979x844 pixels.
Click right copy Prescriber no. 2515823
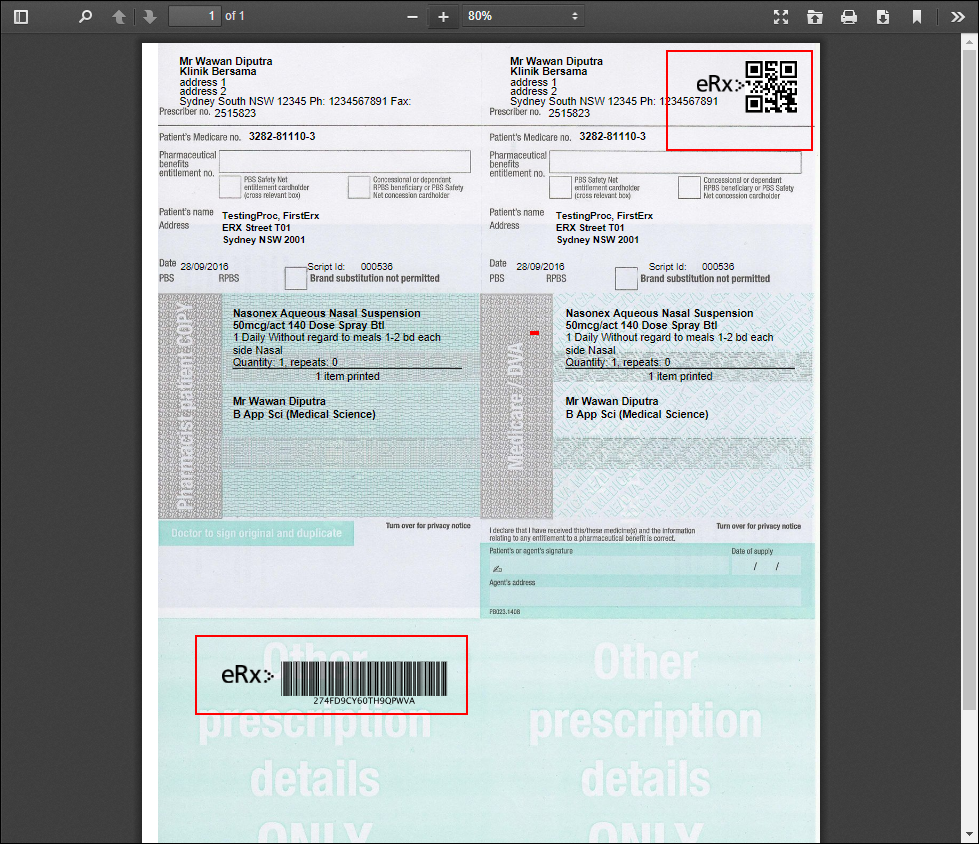(569, 113)
